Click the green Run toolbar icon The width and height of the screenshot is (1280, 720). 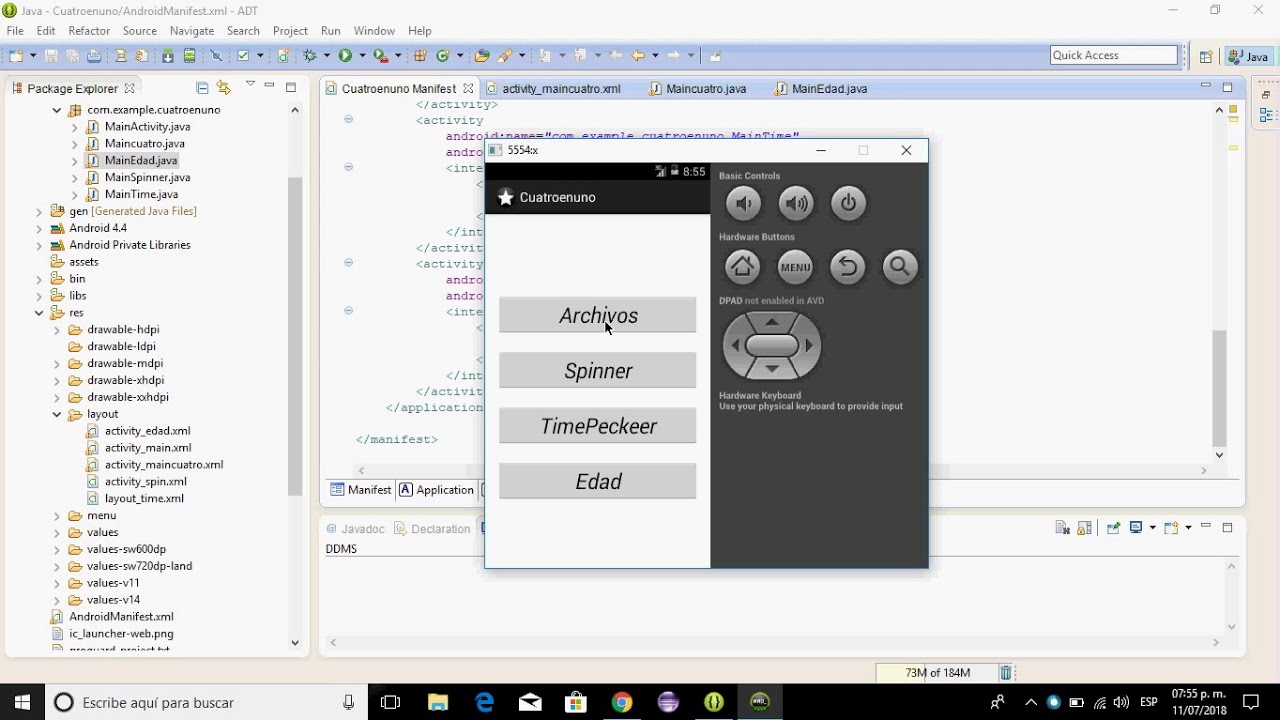[x=345, y=56]
